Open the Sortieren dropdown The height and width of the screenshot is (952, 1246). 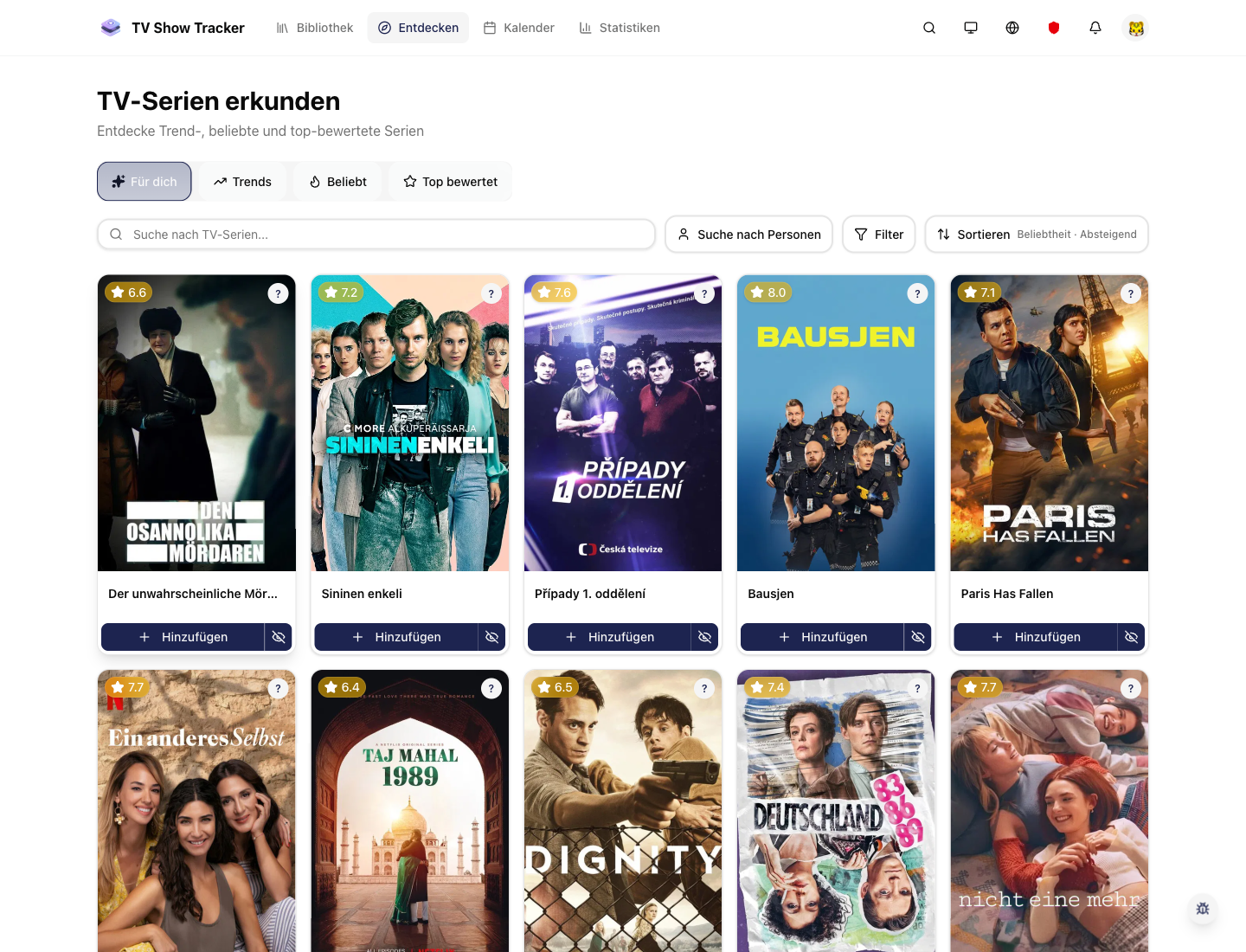click(1037, 235)
